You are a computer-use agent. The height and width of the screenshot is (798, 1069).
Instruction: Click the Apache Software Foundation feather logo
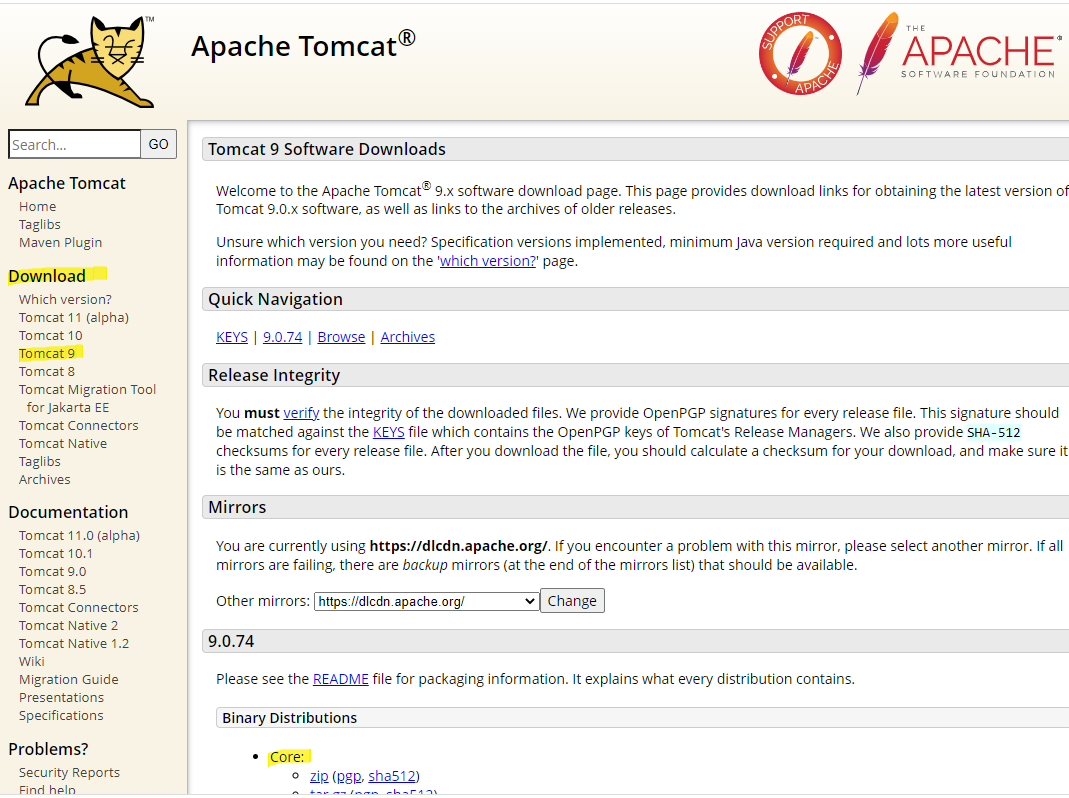tap(958, 53)
